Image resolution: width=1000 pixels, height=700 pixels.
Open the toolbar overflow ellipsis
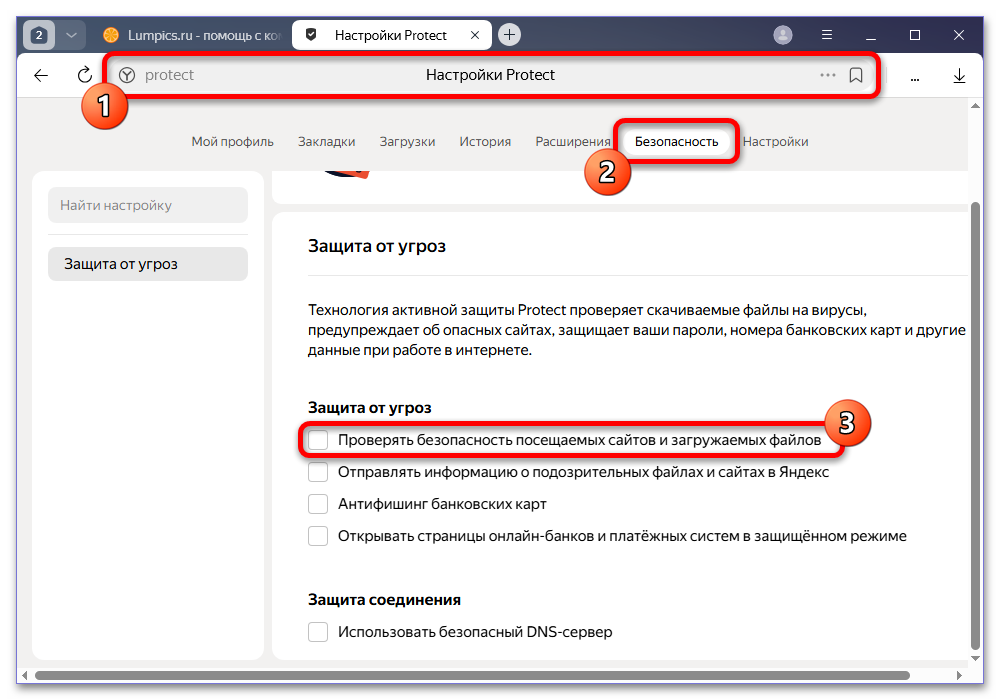[915, 78]
